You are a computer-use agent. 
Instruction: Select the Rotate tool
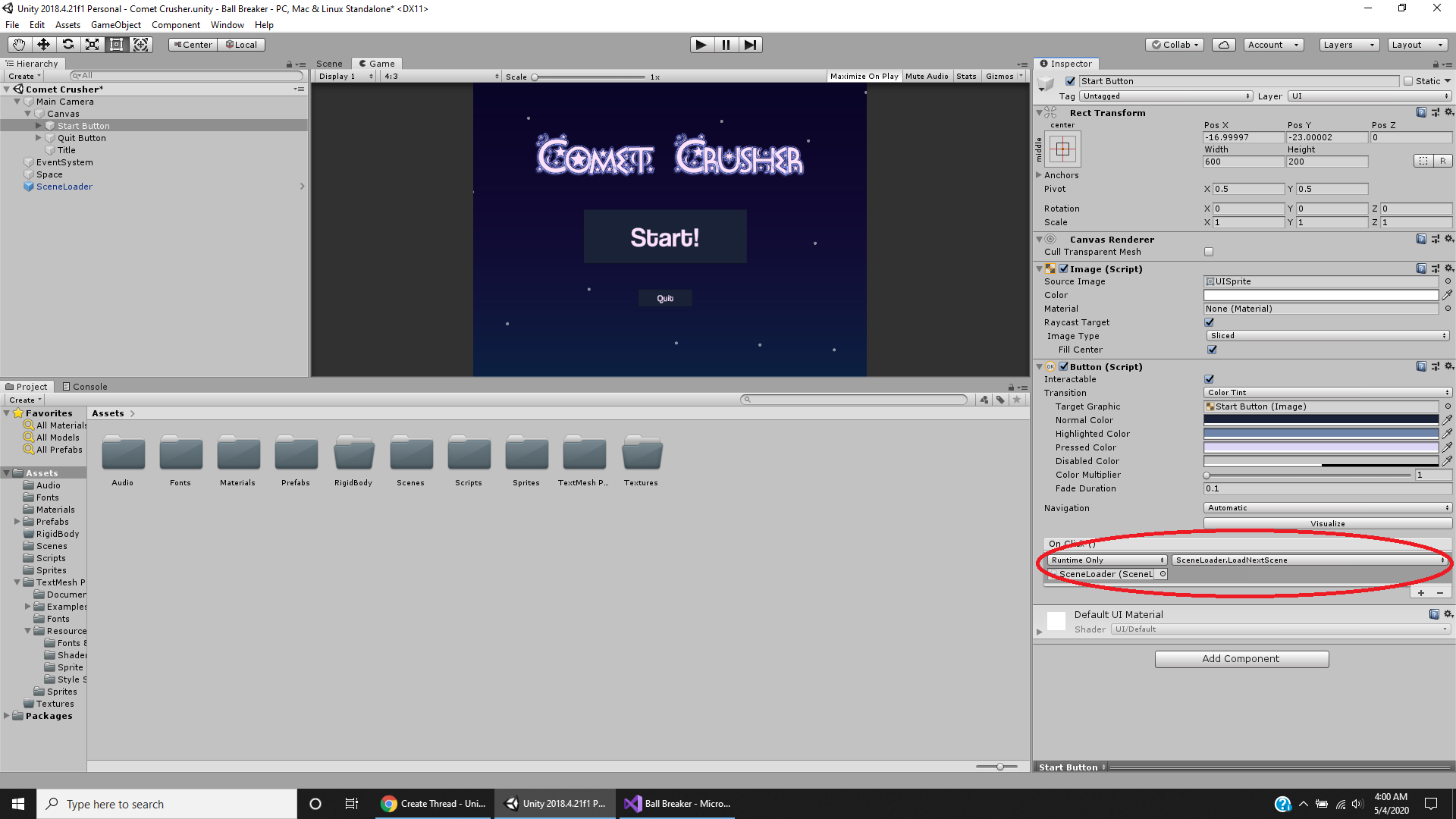[67, 45]
